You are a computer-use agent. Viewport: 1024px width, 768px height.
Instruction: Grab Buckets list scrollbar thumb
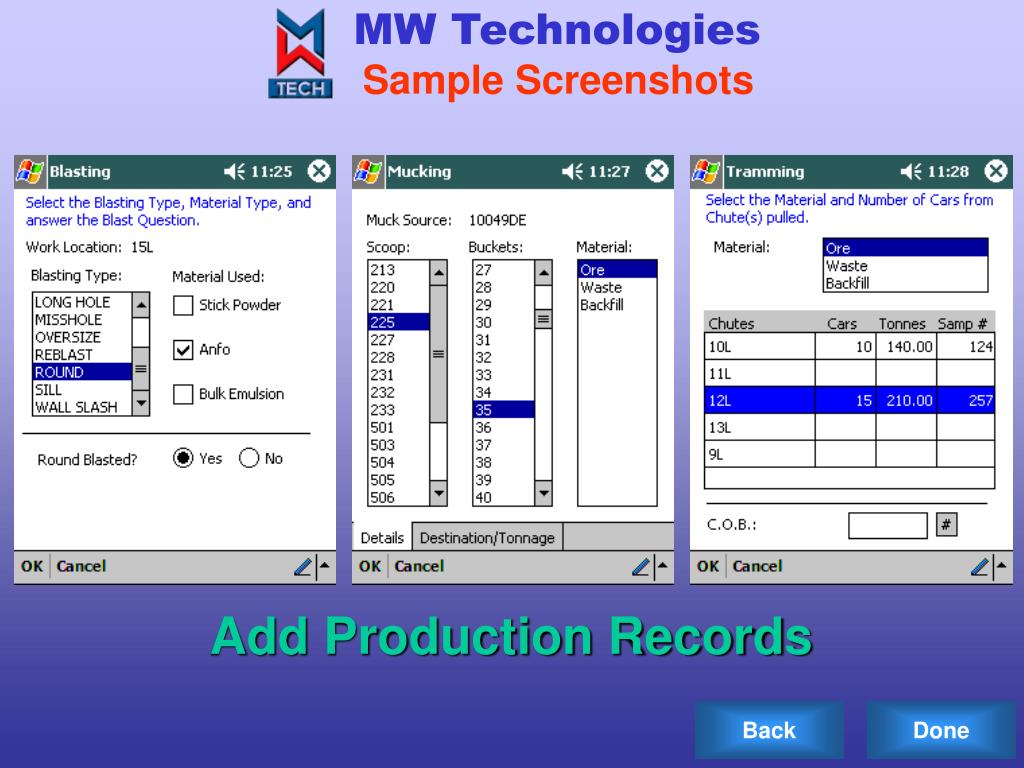point(543,319)
